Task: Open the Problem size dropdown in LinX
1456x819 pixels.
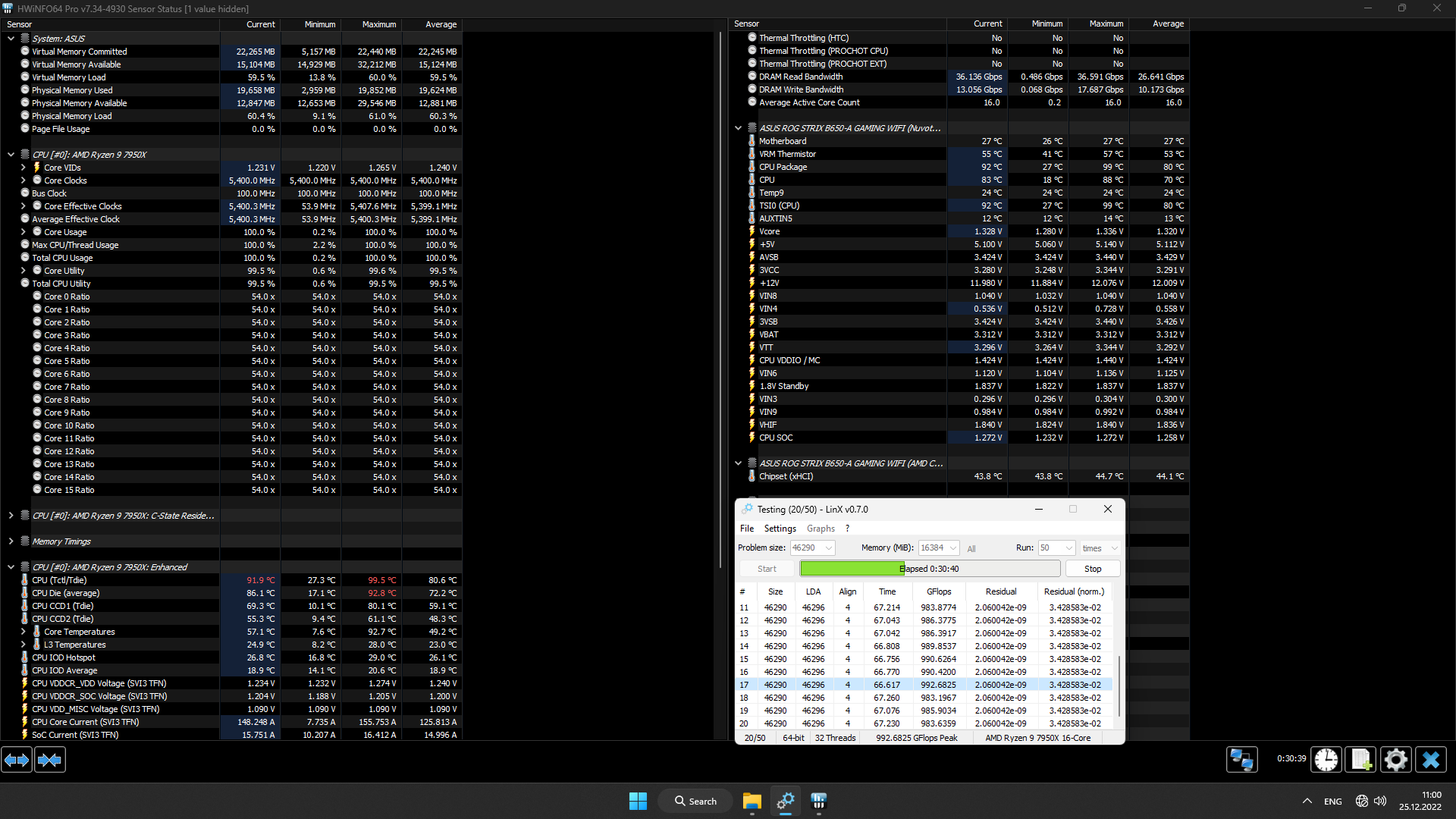Action: point(829,548)
